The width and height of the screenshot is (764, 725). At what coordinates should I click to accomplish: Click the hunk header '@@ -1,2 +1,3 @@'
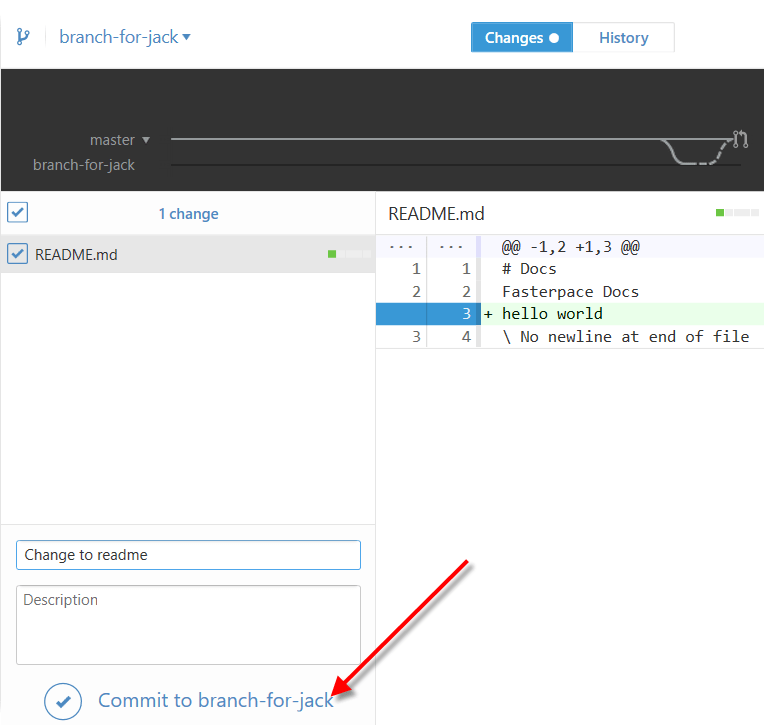pos(571,247)
